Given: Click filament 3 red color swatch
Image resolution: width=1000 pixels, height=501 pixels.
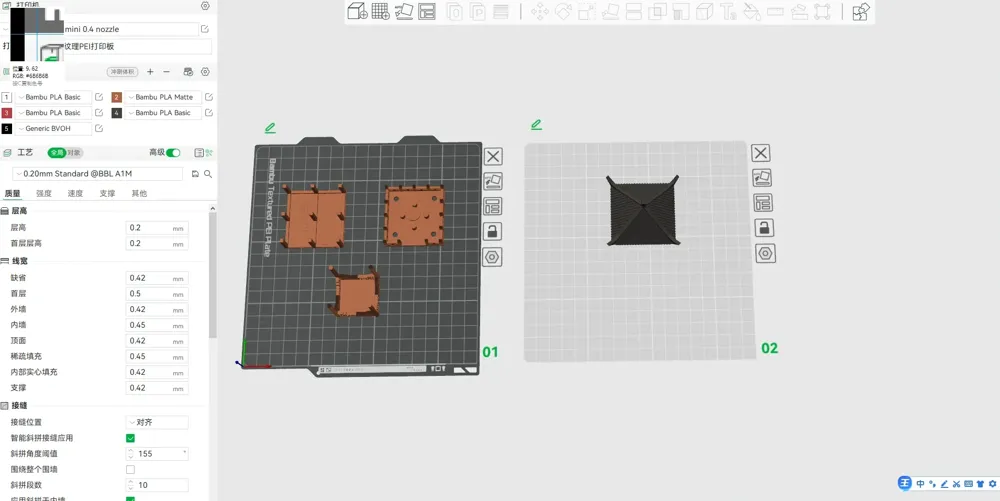Looking at the screenshot, I should [x=6, y=113].
